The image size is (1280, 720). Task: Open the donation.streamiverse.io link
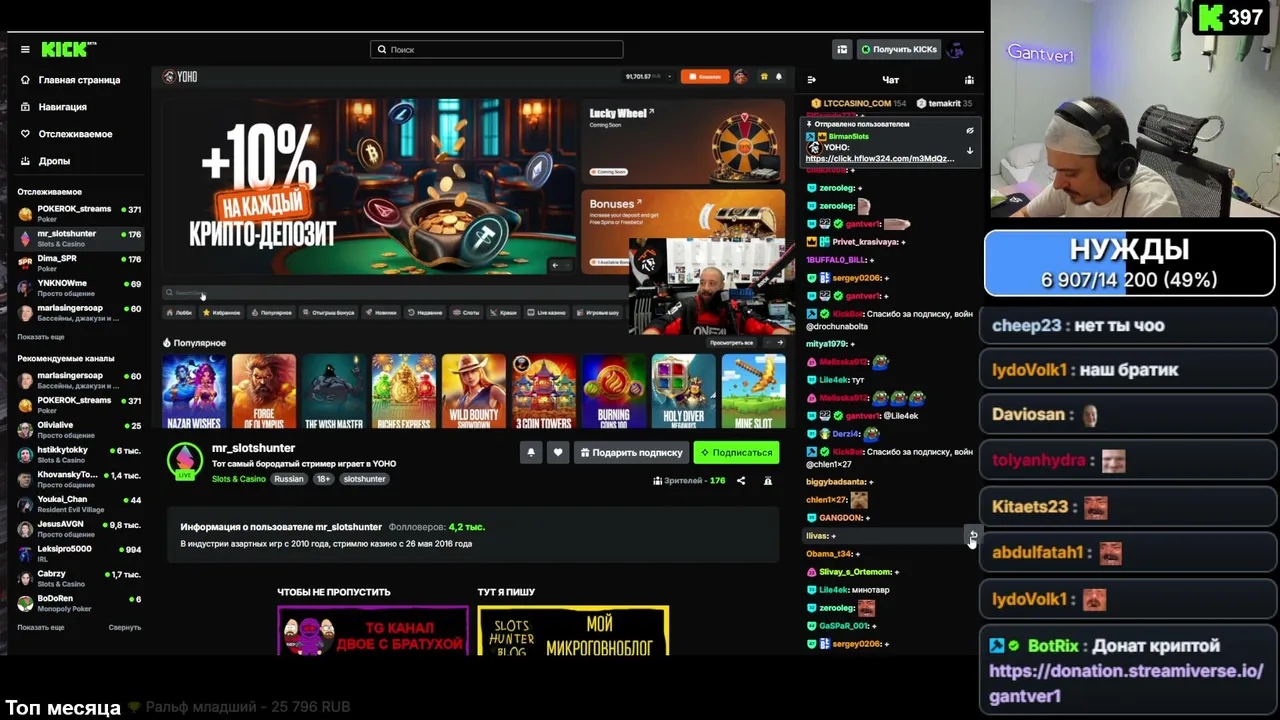(1126, 683)
